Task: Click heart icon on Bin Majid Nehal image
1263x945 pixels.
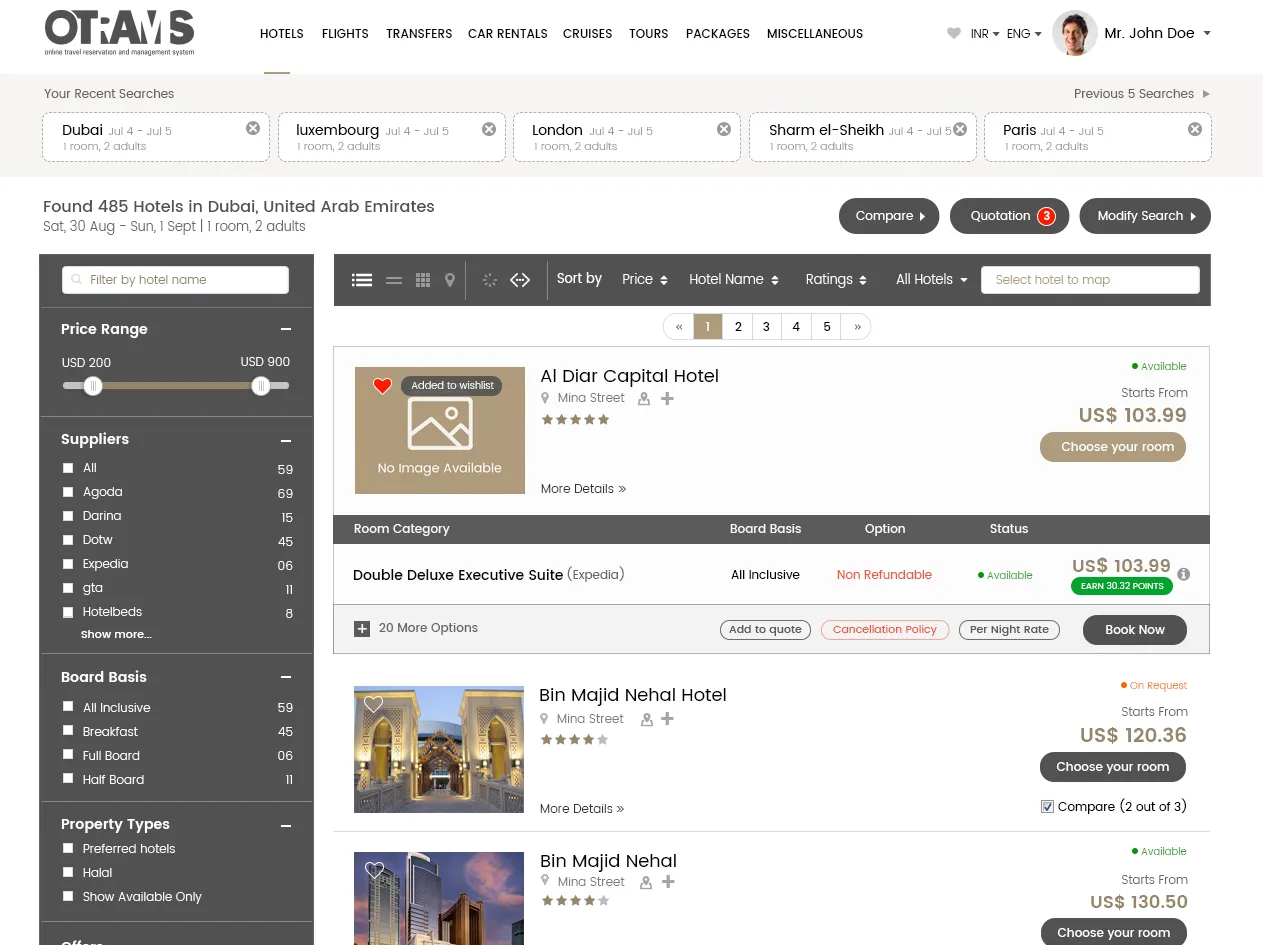Action: pyautogui.click(x=374, y=870)
